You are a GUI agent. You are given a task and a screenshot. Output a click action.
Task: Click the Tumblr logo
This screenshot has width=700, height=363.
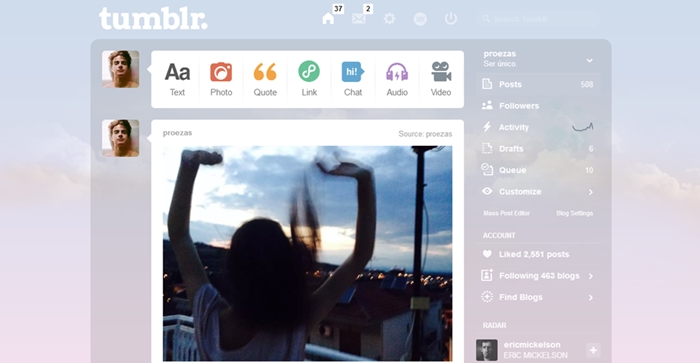[x=153, y=19]
